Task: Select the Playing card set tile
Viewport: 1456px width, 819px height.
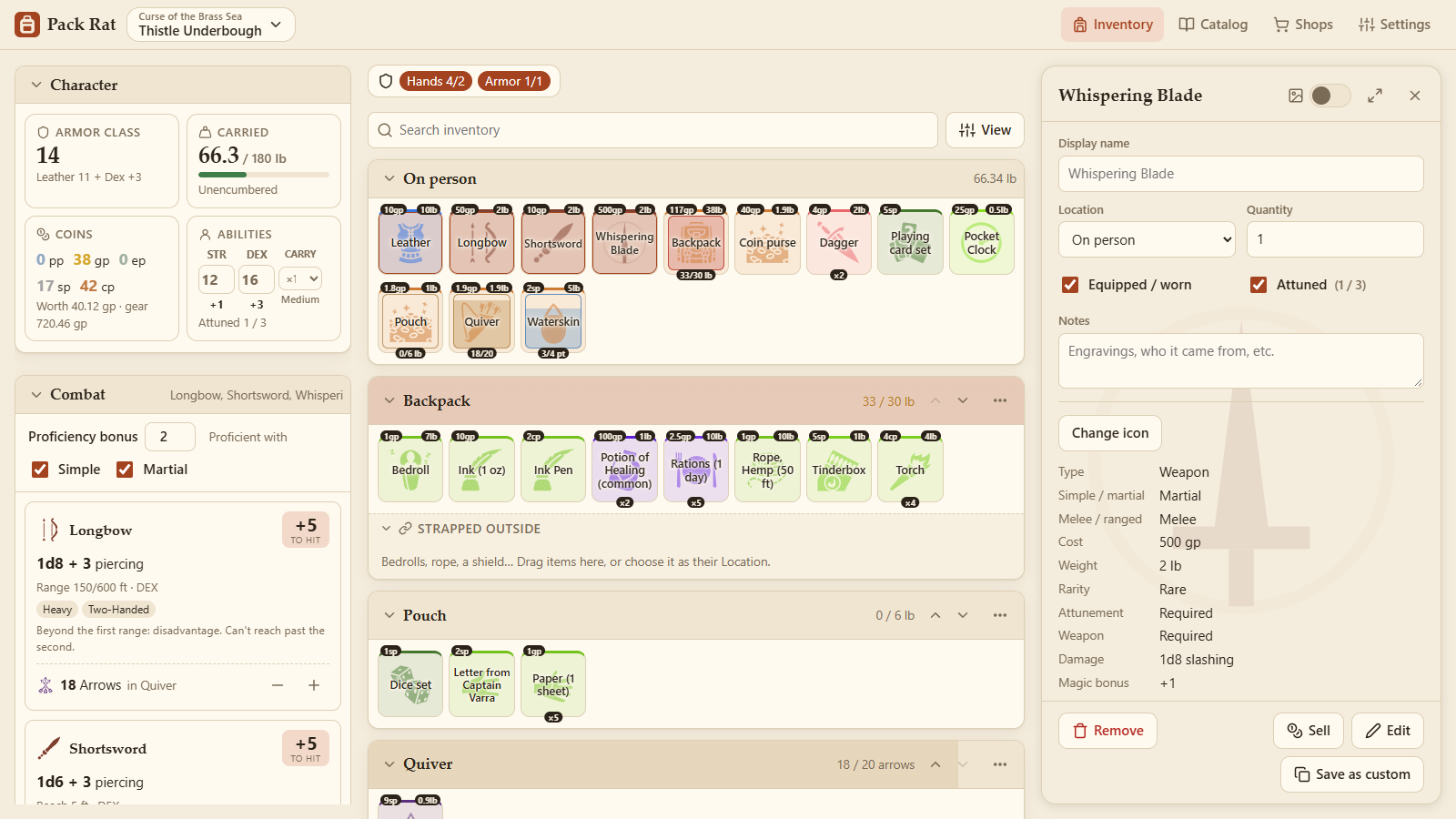Action: (x=910, y=242)
